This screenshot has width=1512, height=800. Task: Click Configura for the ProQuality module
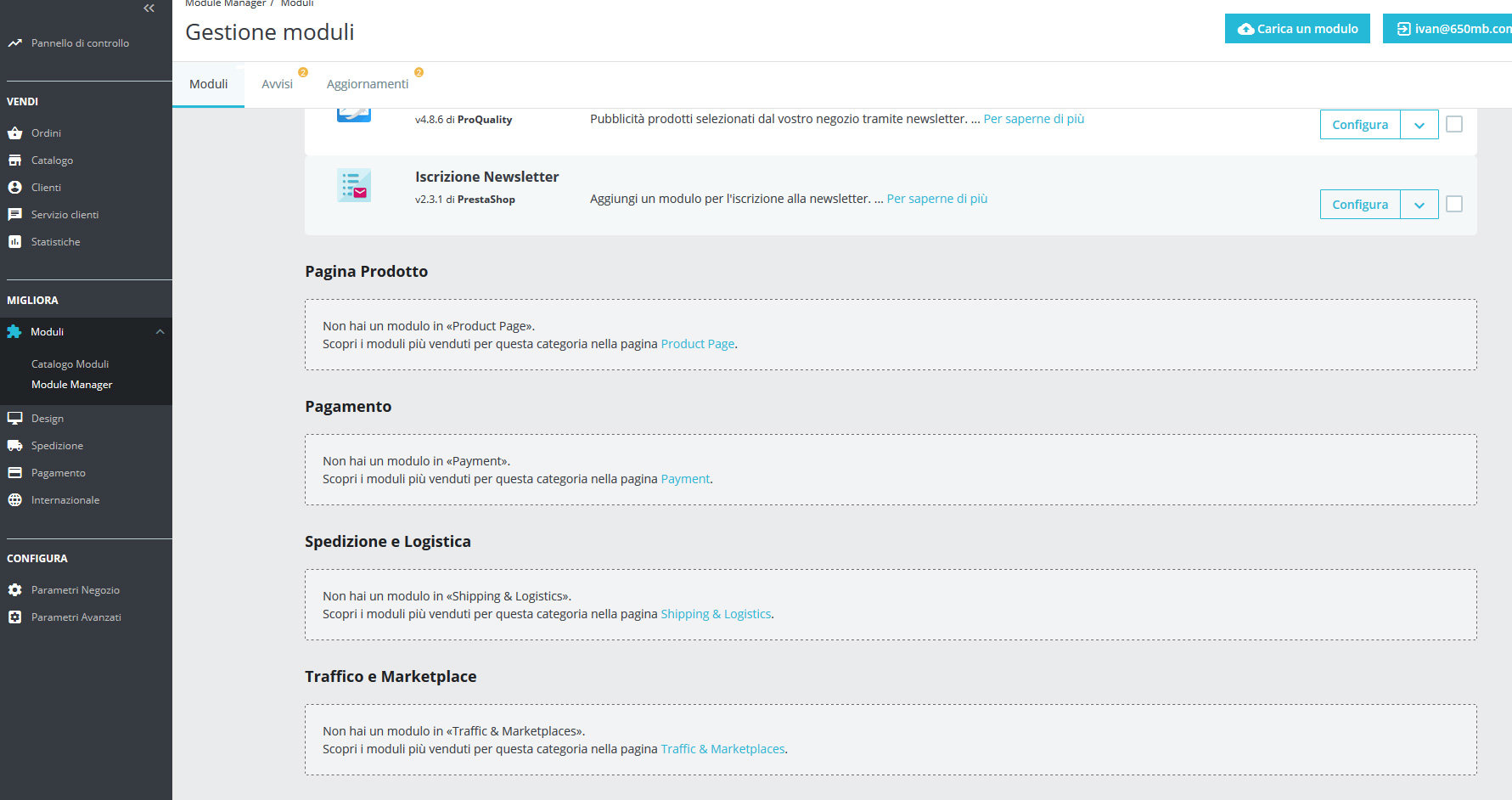(1360, 125)
